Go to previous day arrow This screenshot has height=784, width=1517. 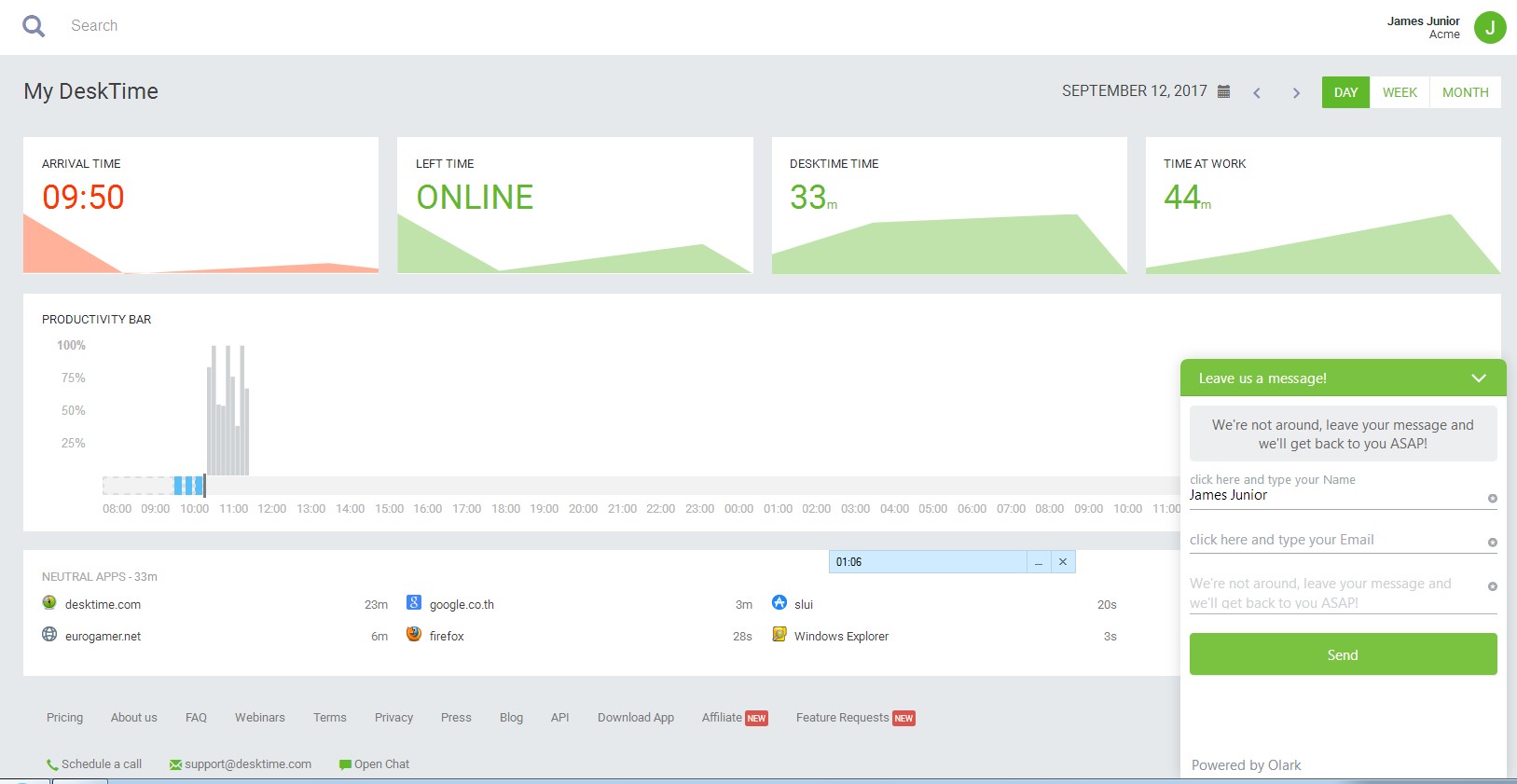[1257, 92]
